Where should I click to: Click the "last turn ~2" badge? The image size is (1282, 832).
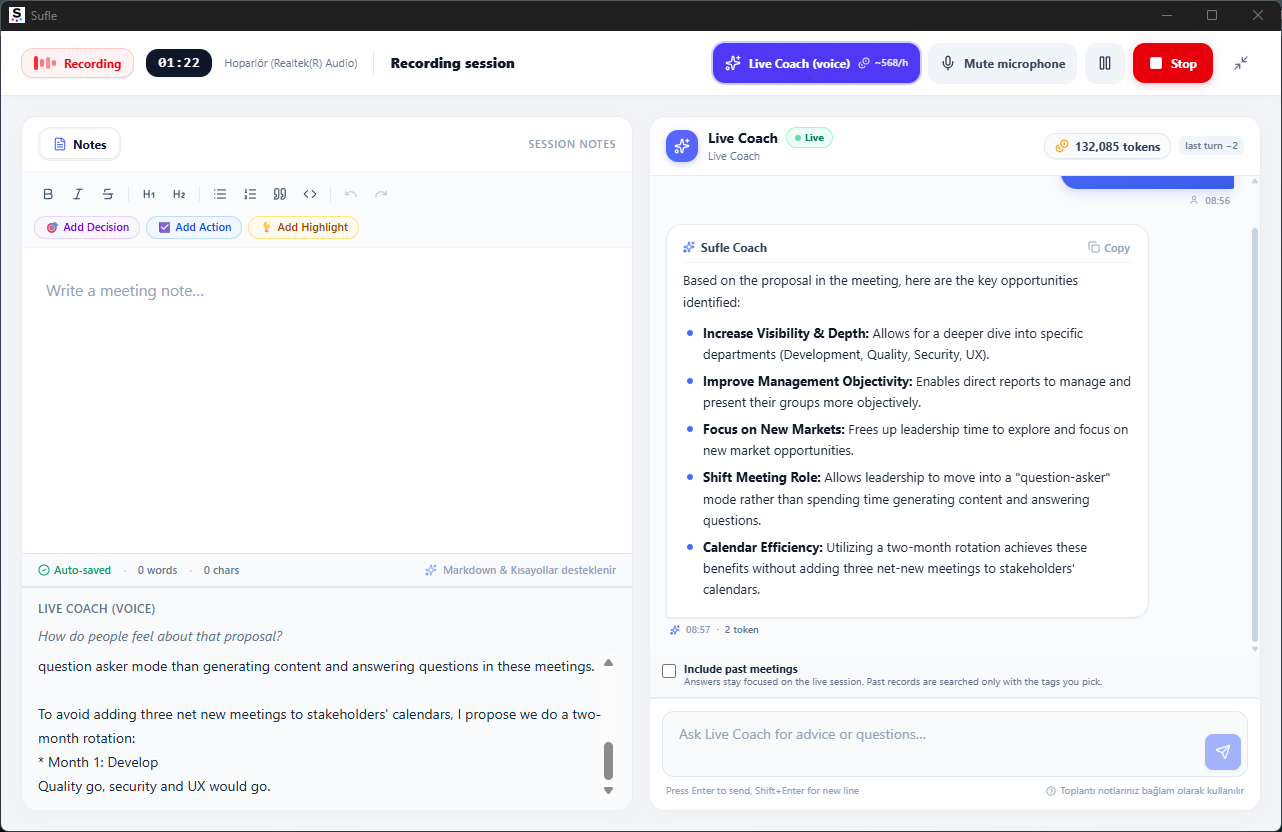1212,146
